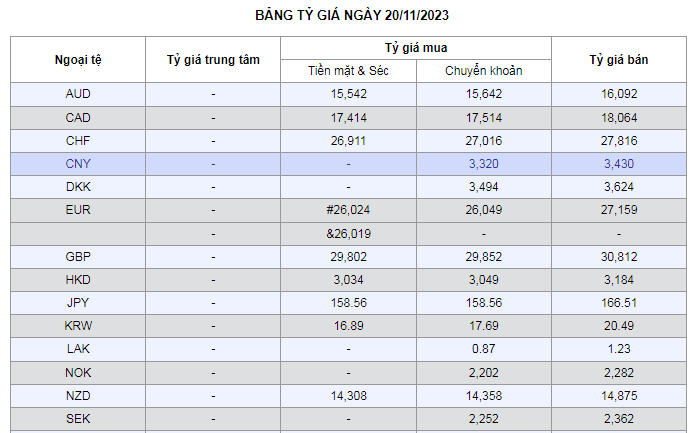The height and width of the screenshot is (433, 699).
Task: Select the CAD transfer rate 17,514
Action: [x=483, y=118]
